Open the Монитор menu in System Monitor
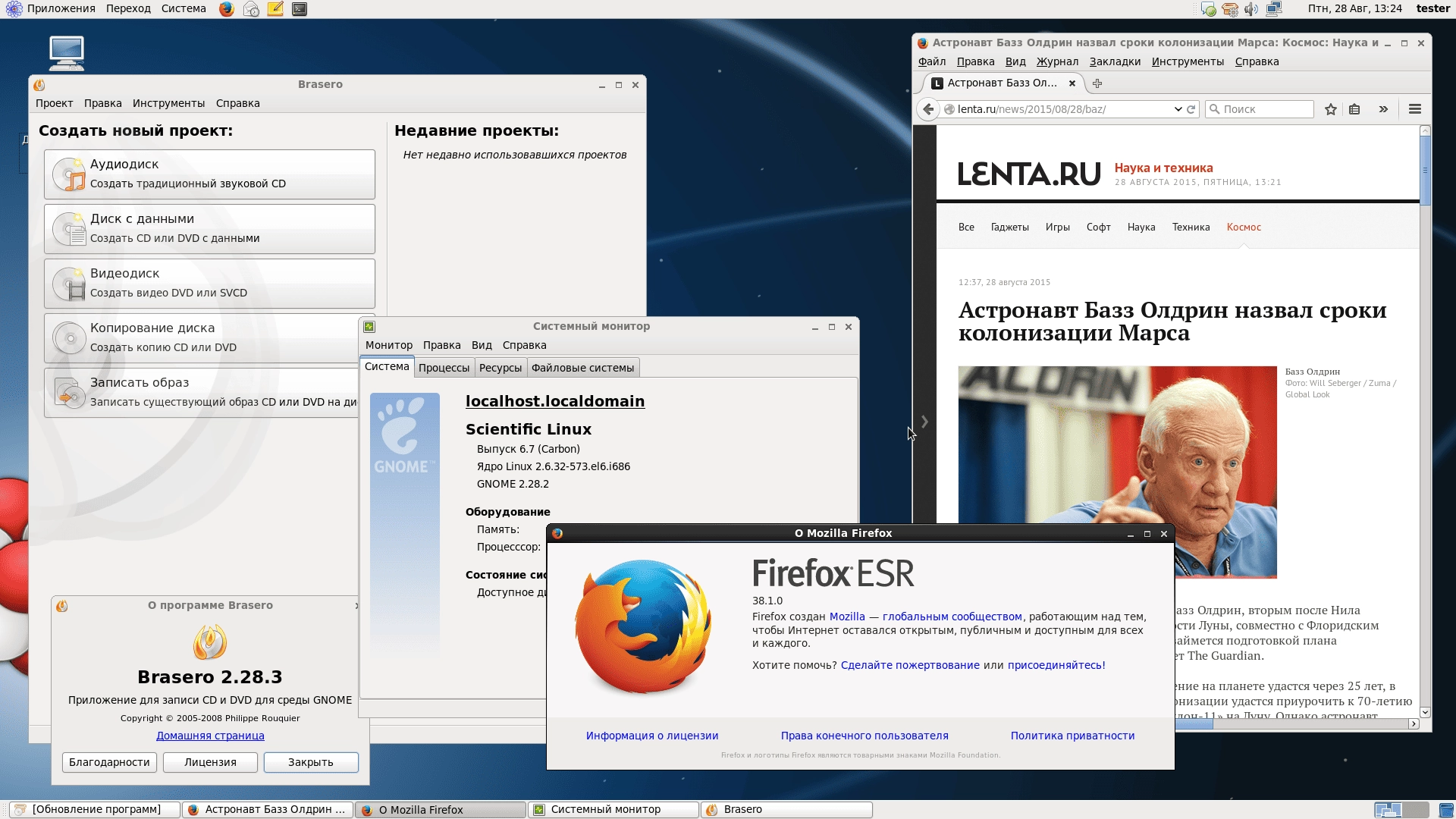The width and height of the screenshot is (1456, 819). click(389, 346)
